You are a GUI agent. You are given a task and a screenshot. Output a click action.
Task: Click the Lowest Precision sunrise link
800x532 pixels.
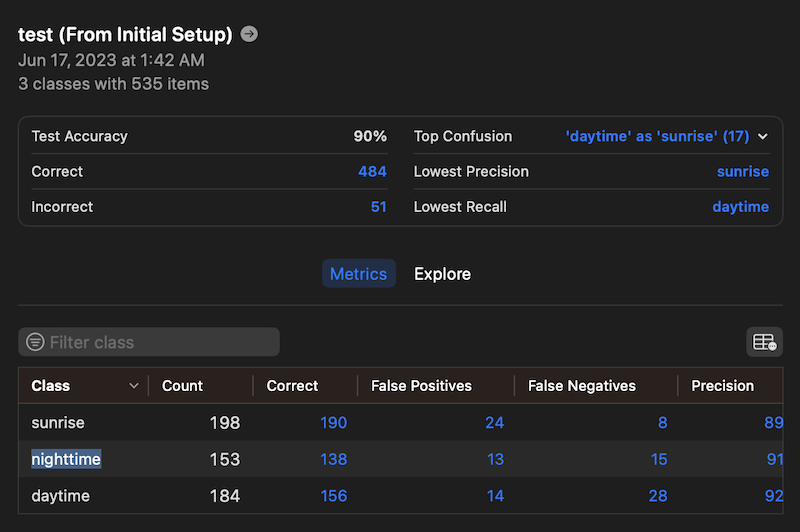(x=743, y=171)
